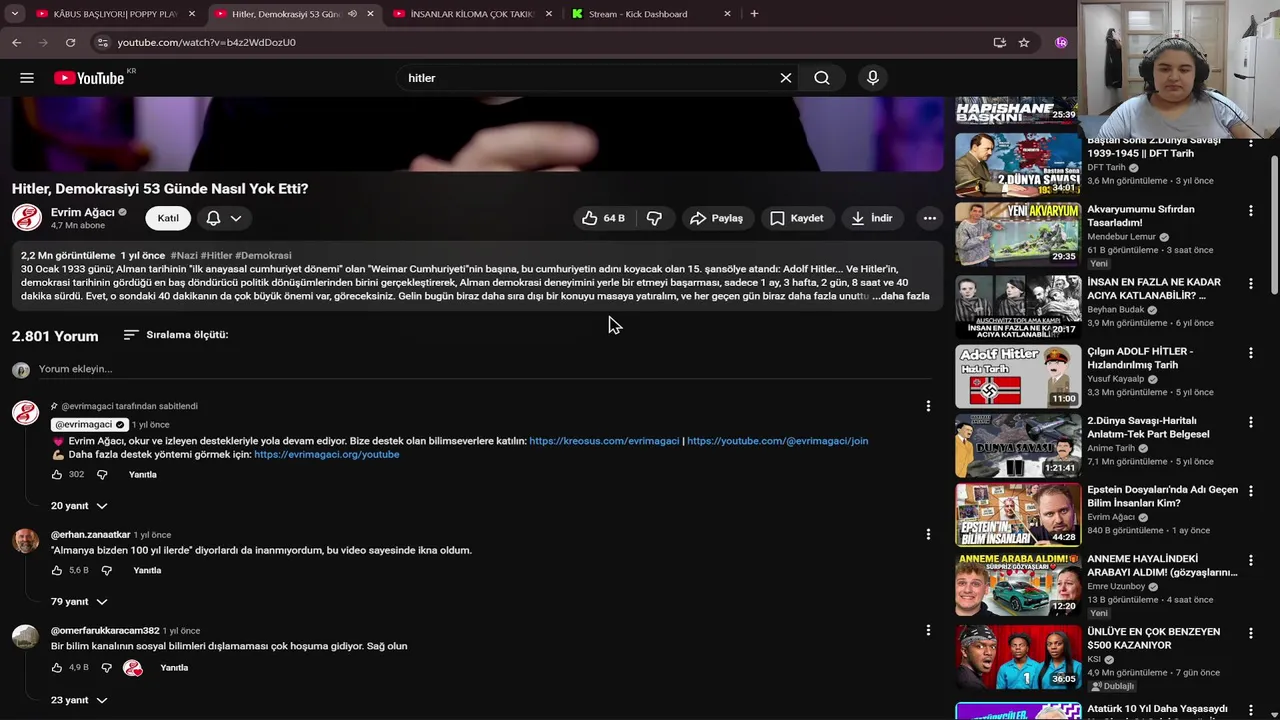The image size is (1280, 720).
Task: Like @omerfarukkaracam382's comment
Action: tap(57, 668)
